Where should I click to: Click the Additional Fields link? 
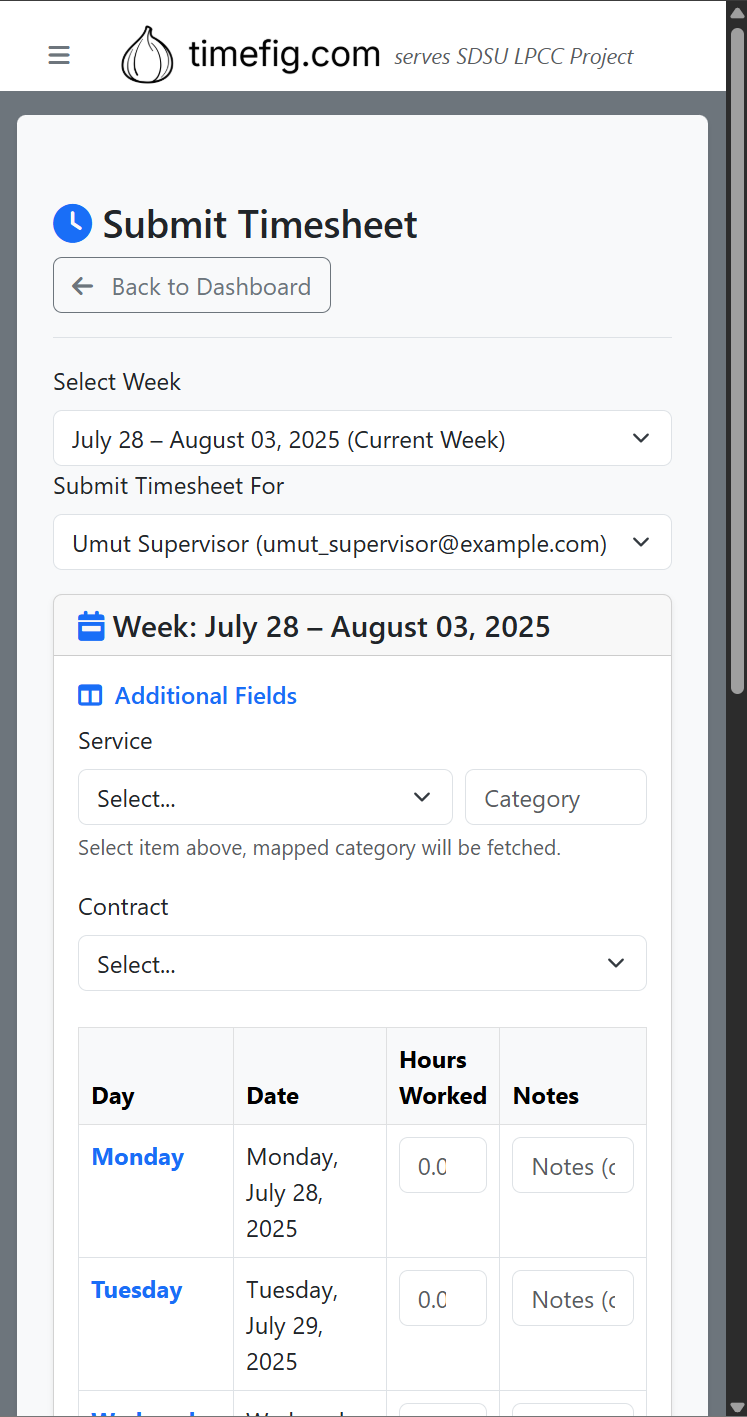tap(205, 695)
